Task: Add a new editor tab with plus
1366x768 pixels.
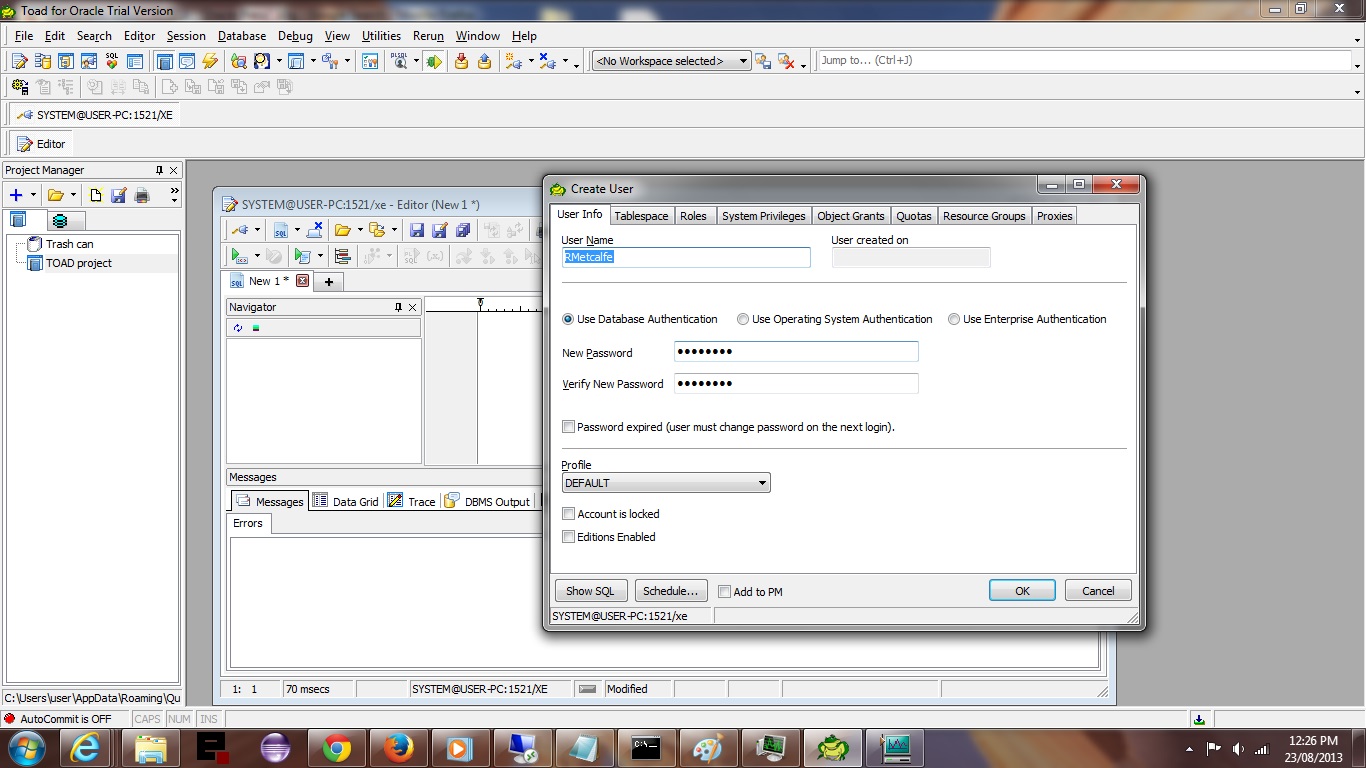Action: click(328, 282)
